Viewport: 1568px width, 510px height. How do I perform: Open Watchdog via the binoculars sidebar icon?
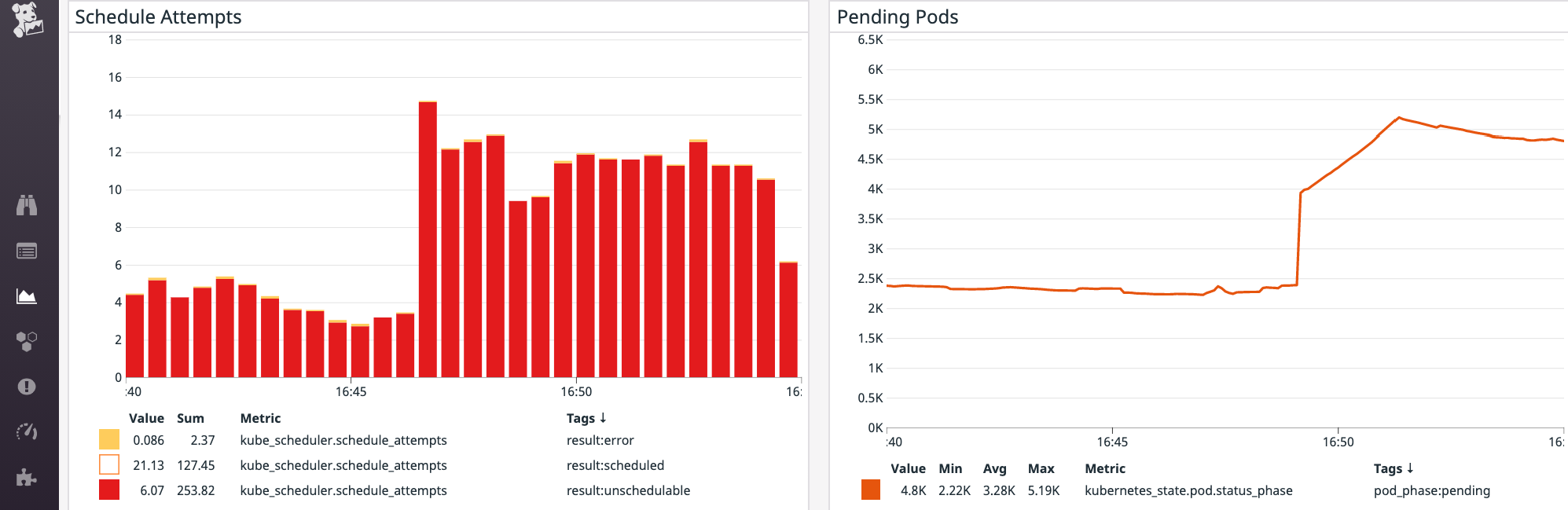point(28,207)
